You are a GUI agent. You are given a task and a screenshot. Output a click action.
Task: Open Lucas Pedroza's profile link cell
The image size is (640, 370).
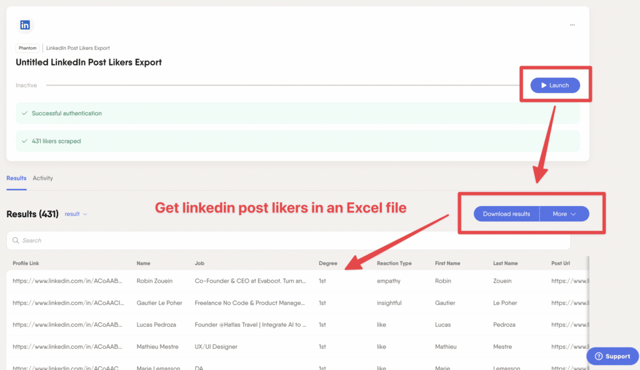pos(67,325)
